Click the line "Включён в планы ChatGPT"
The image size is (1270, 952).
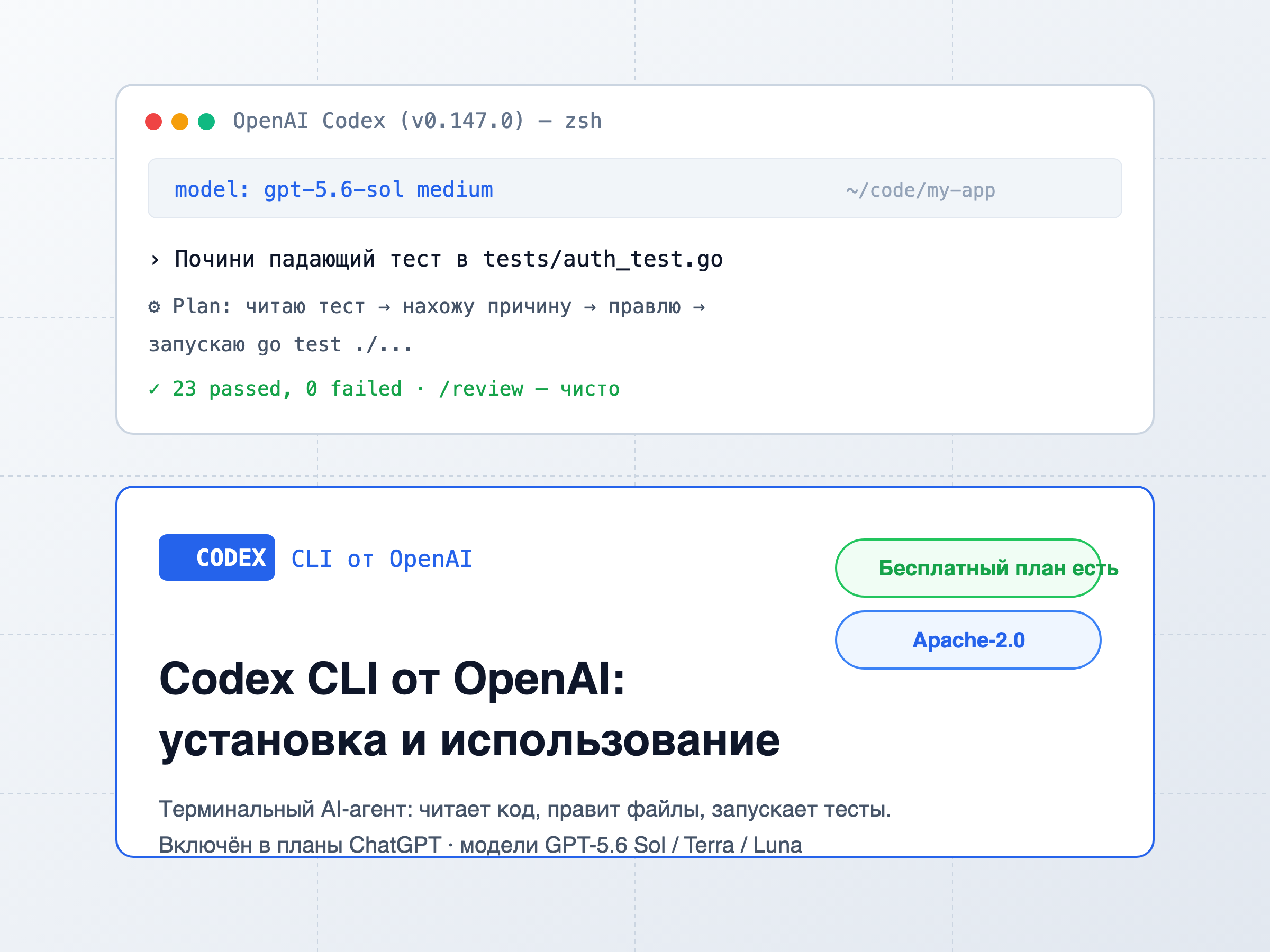300,845
